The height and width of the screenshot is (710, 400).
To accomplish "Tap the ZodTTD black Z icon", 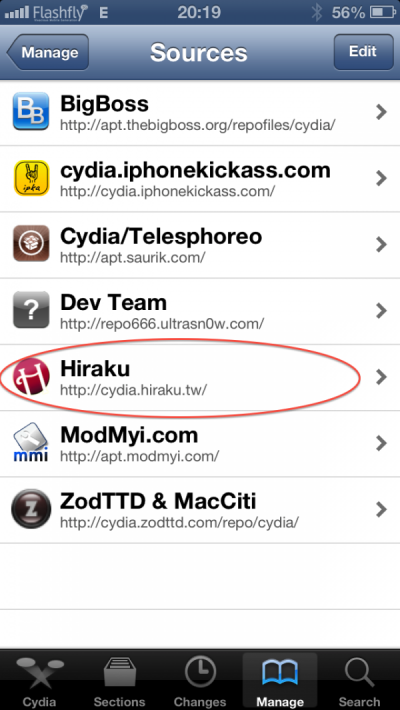I will pyautogui.click(x=31, y=509).
